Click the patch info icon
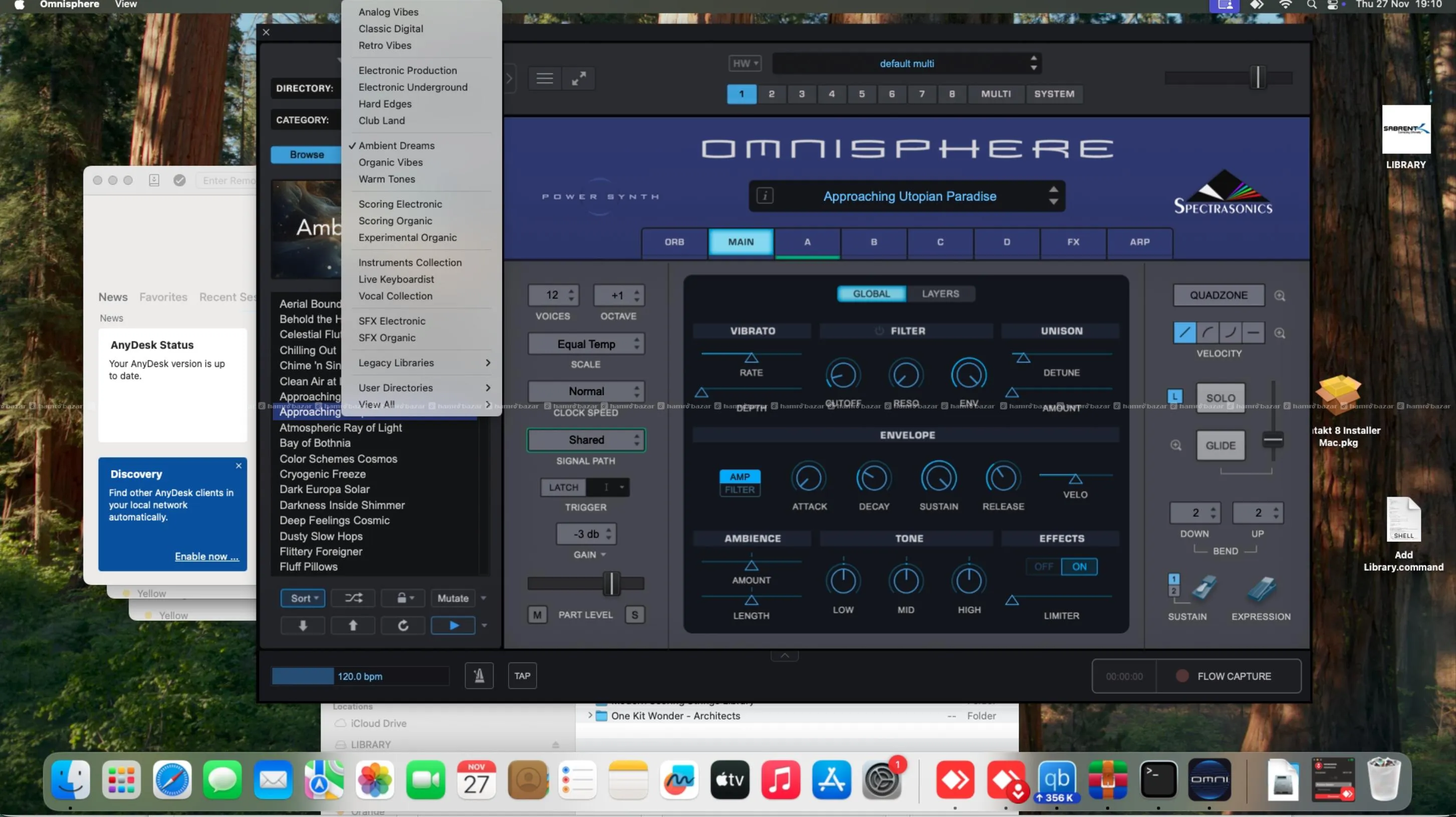The width and height of the screenshot is (1456, 817). [x=765, y=196]
